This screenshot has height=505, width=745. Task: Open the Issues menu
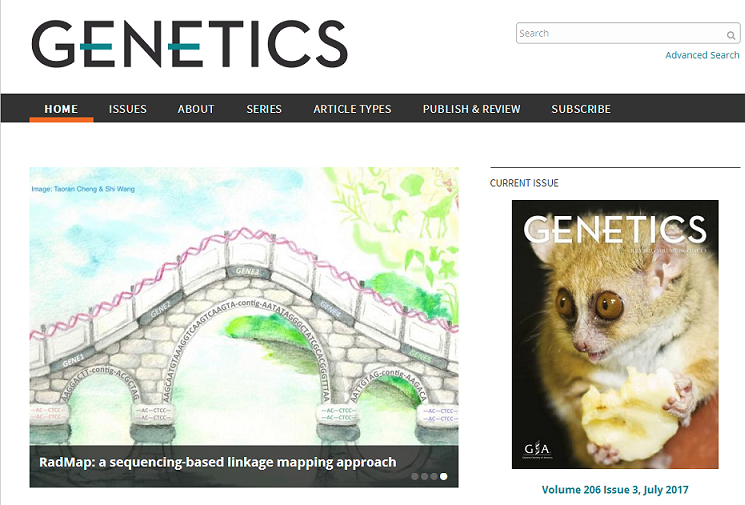128,109
